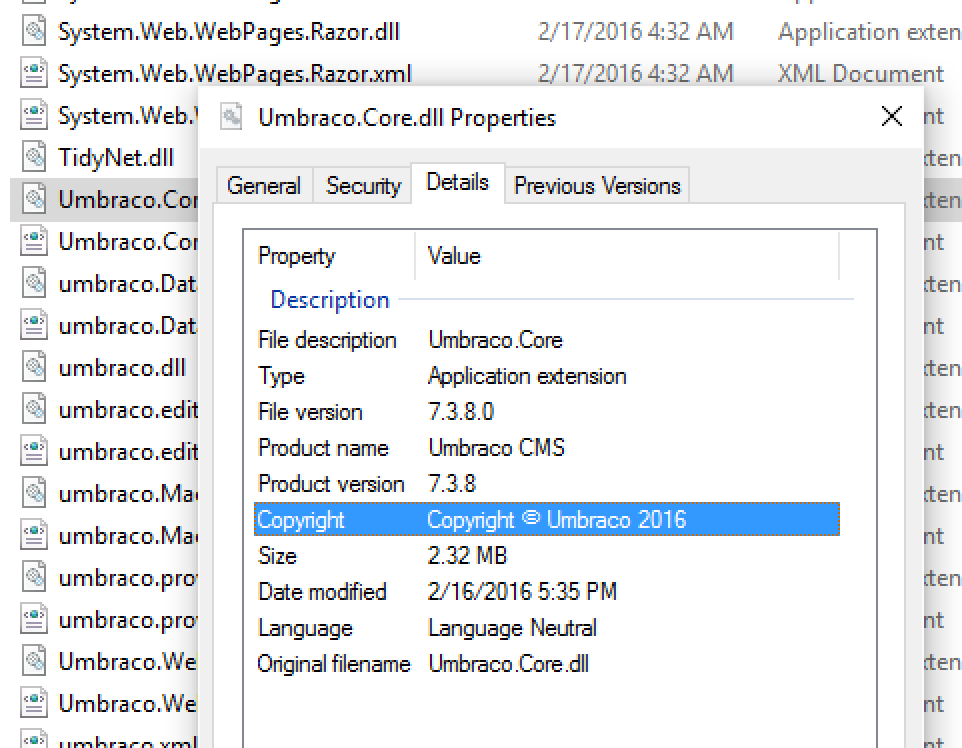Viewport: 962px width, 748px height.
Task: Click the highlighted Copyright property row
Action: coord(547,520)
